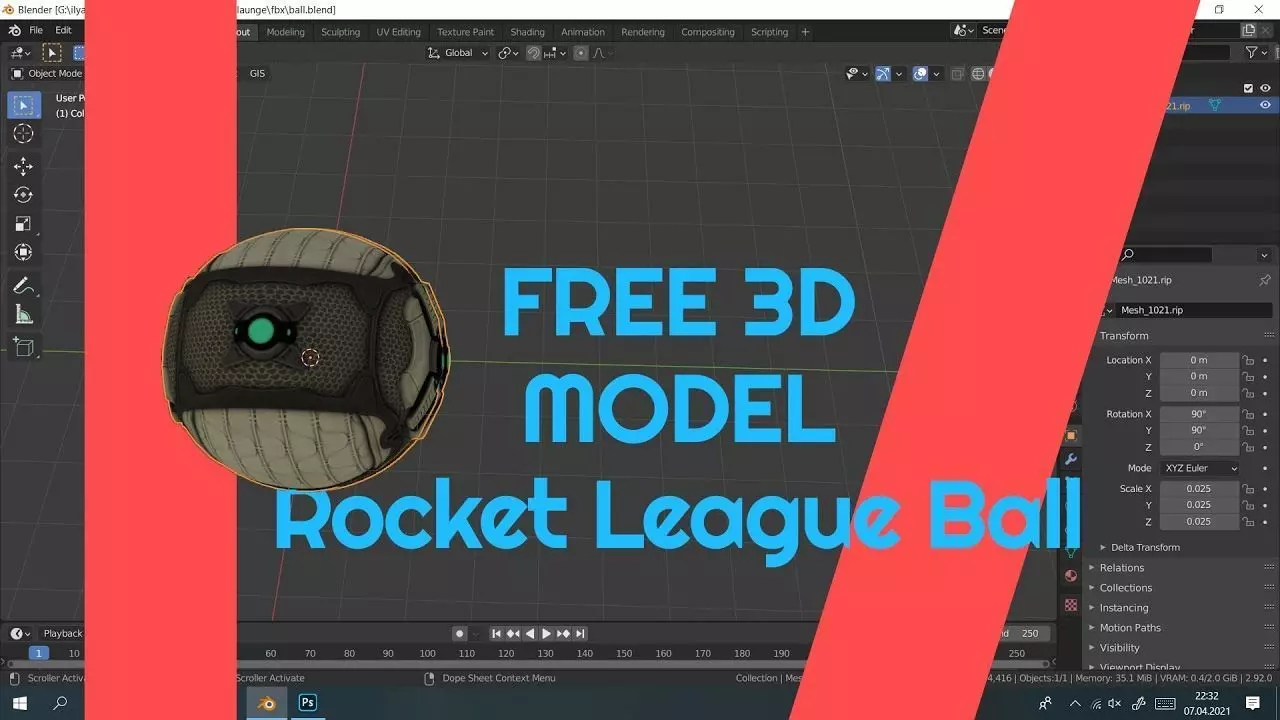Toggle collection exclude checkbox in outliner
Image resolution: width=1280 pixels, height=720 pixels.
click(x=1248, y=88)
